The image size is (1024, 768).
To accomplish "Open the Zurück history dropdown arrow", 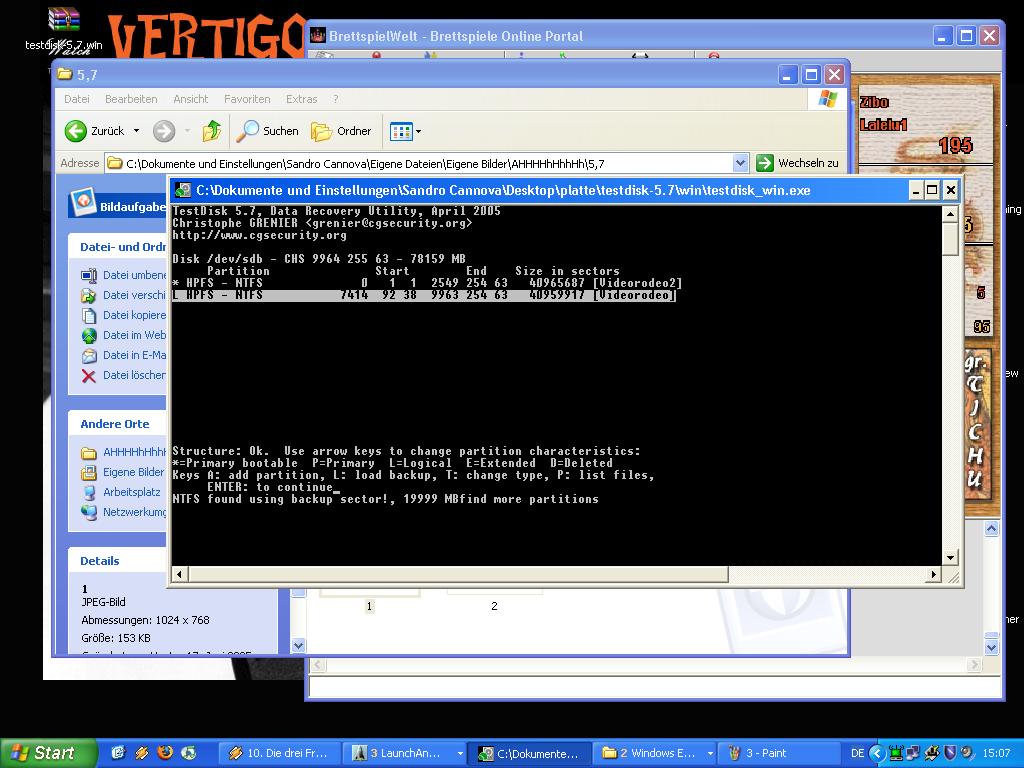I will (x=136, y=131).
